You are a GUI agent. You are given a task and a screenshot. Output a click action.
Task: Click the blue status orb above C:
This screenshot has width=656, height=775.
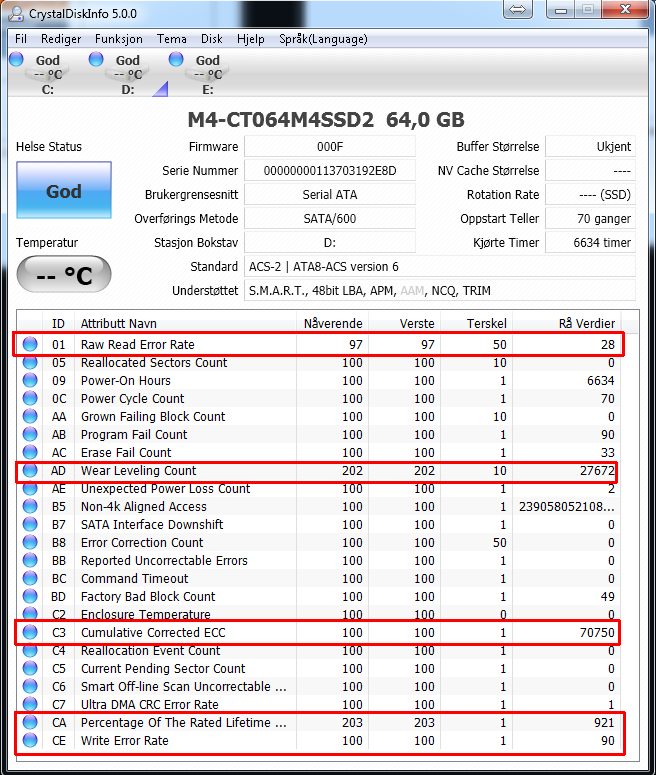coord(16,59)
